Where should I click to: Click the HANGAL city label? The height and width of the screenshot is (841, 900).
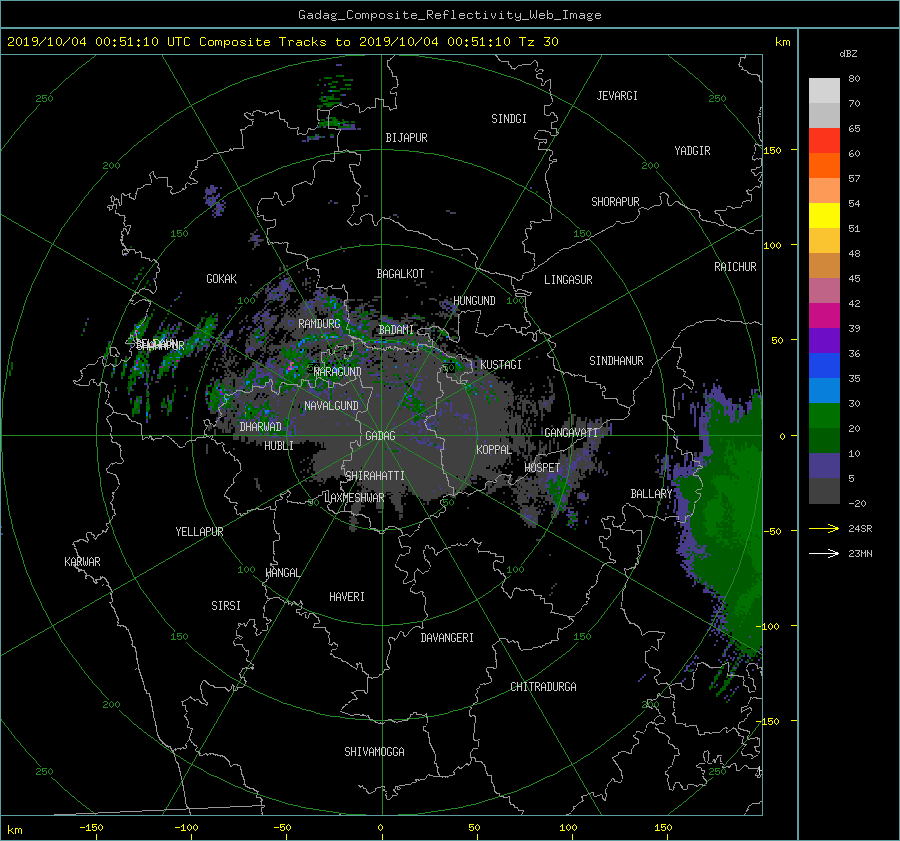click(x=283, y=572)
